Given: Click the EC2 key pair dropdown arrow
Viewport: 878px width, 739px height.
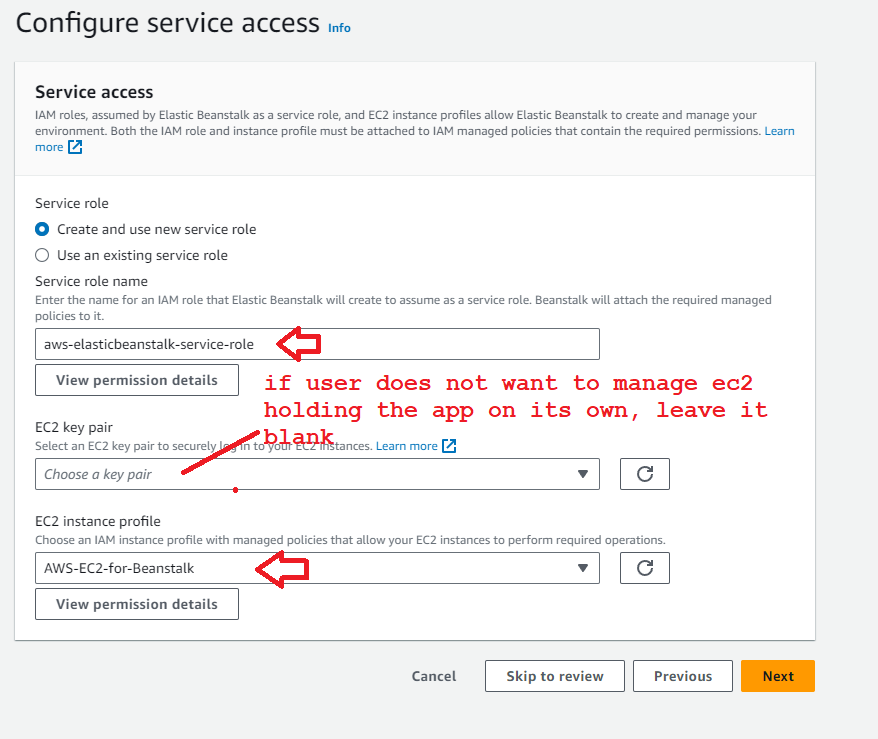Looking at the screenshot, I should click(583, 474).
